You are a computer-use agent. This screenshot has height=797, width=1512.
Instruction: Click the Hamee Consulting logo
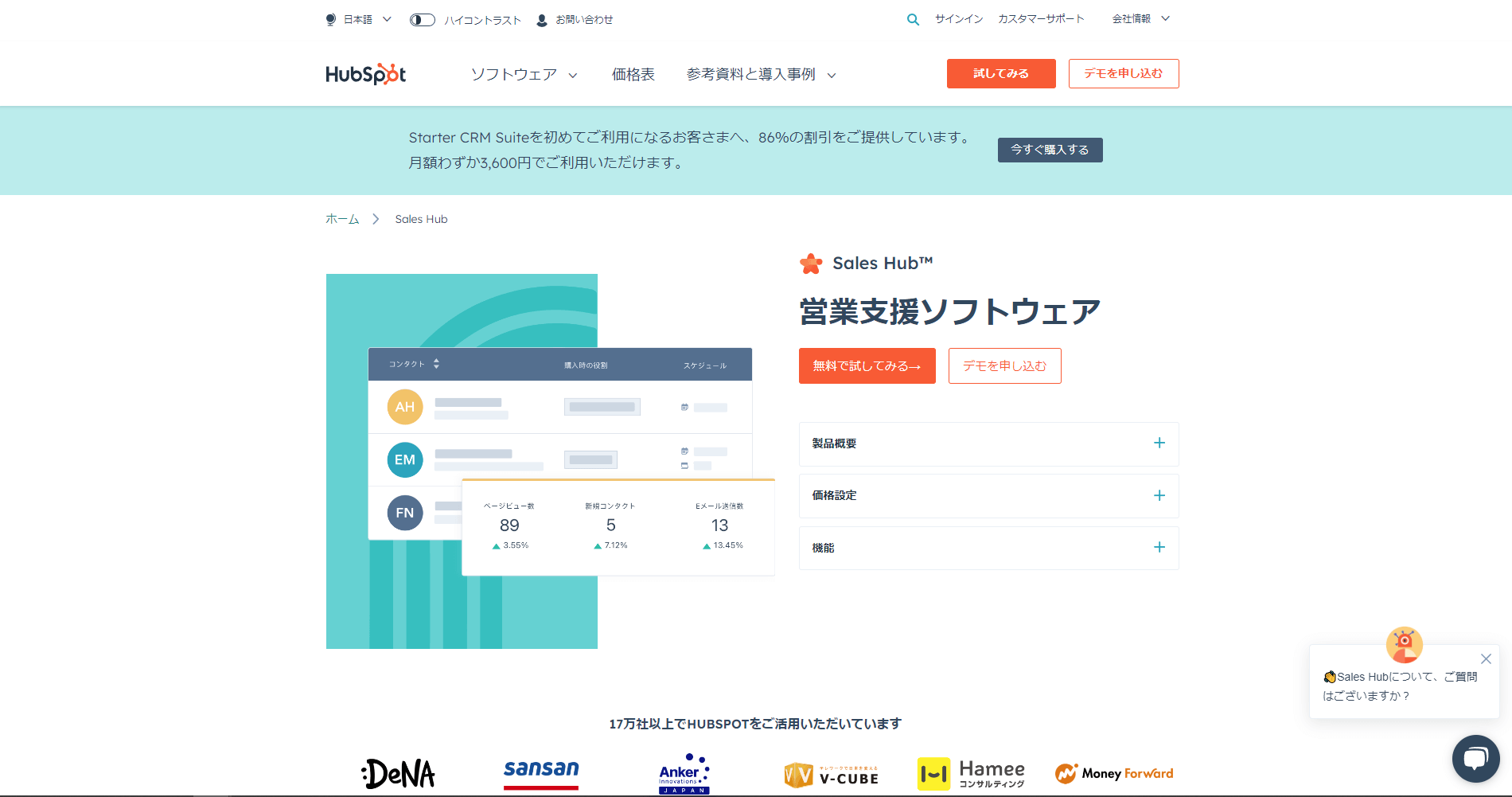971,774
